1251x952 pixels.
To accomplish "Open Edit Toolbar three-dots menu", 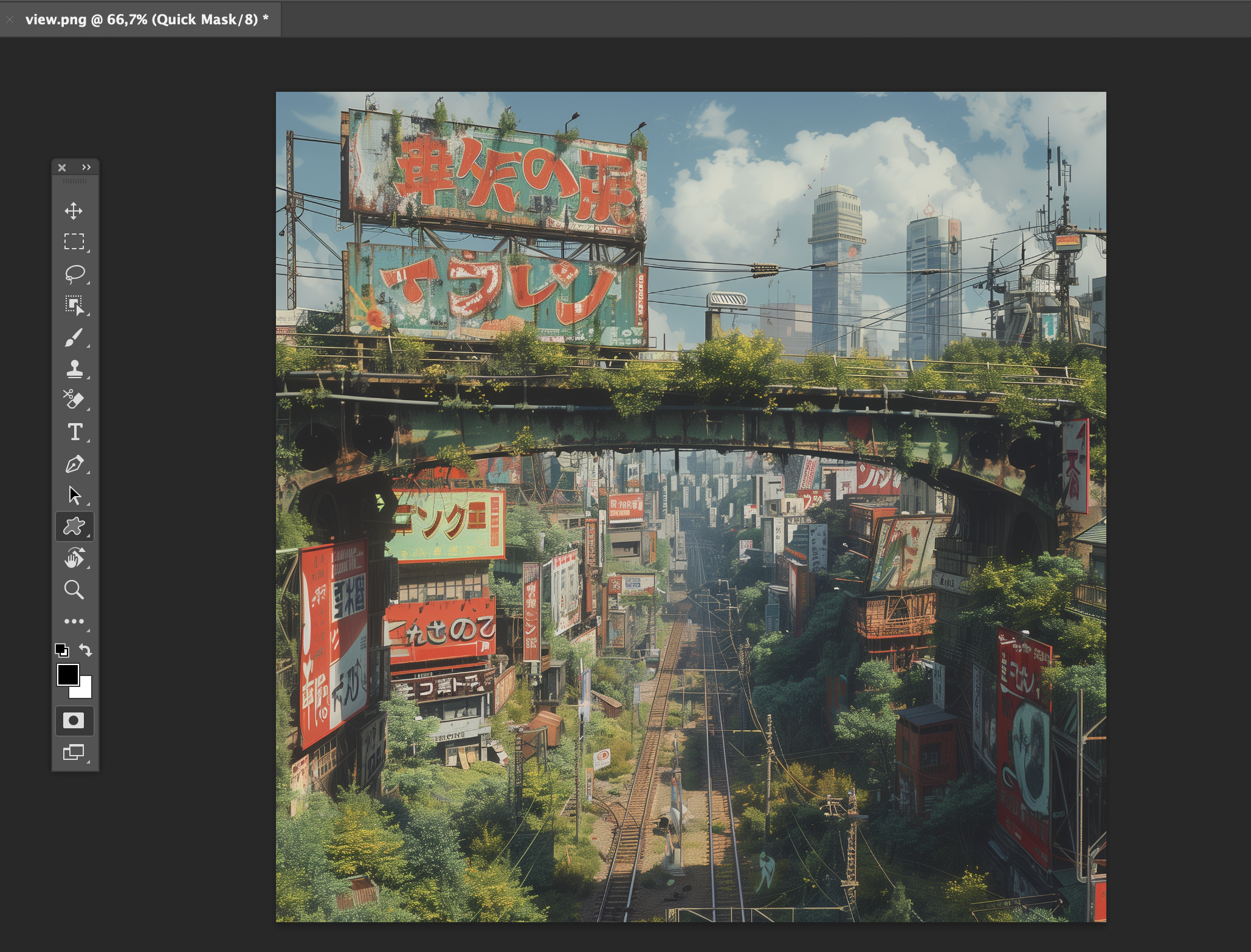I will pos(74,621).
